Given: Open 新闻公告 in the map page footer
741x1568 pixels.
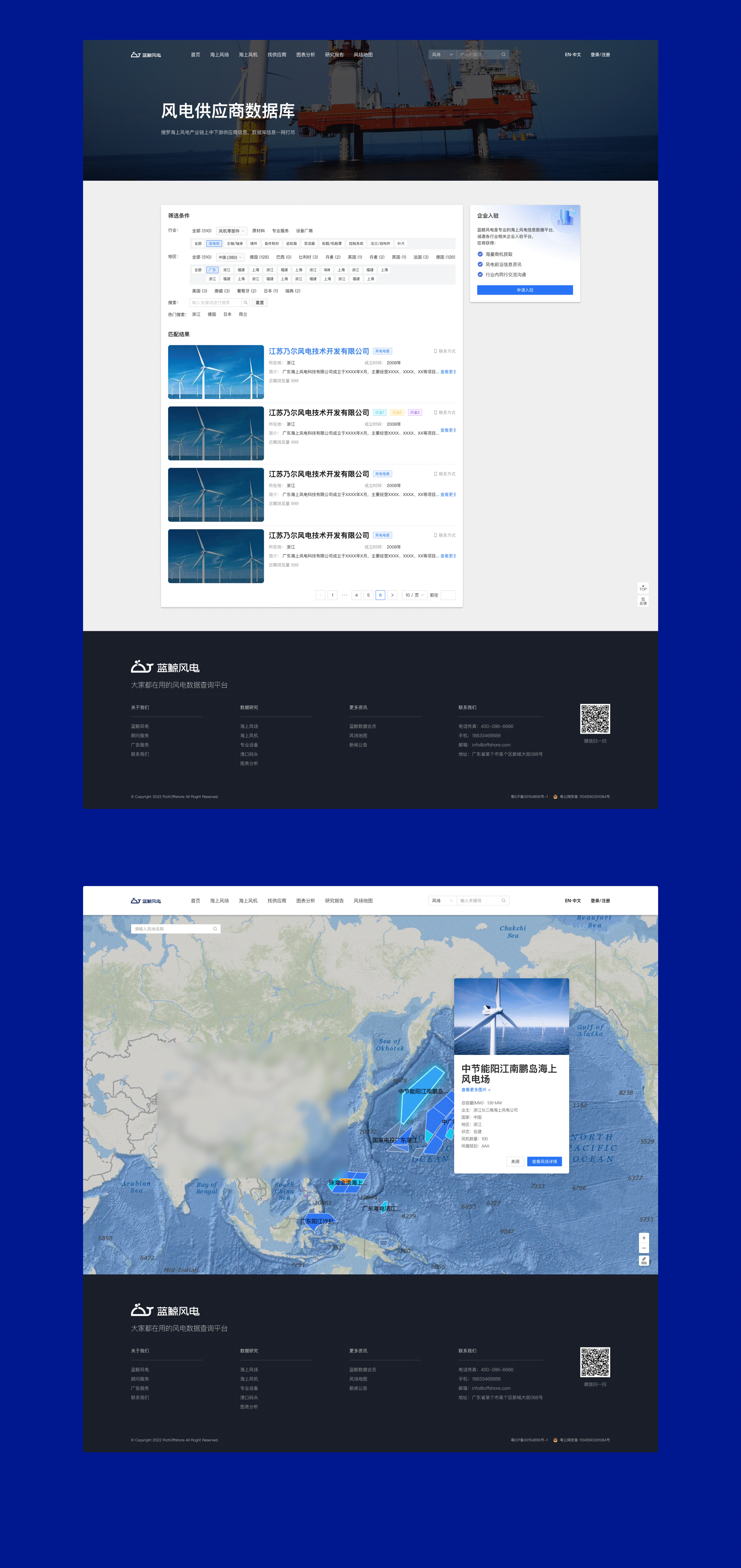Looking at the screenshot, I should click(x=358, y=1388).
